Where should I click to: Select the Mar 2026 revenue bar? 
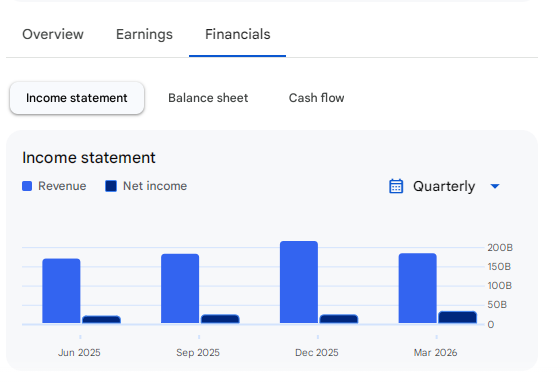click(x=418, y=288)
